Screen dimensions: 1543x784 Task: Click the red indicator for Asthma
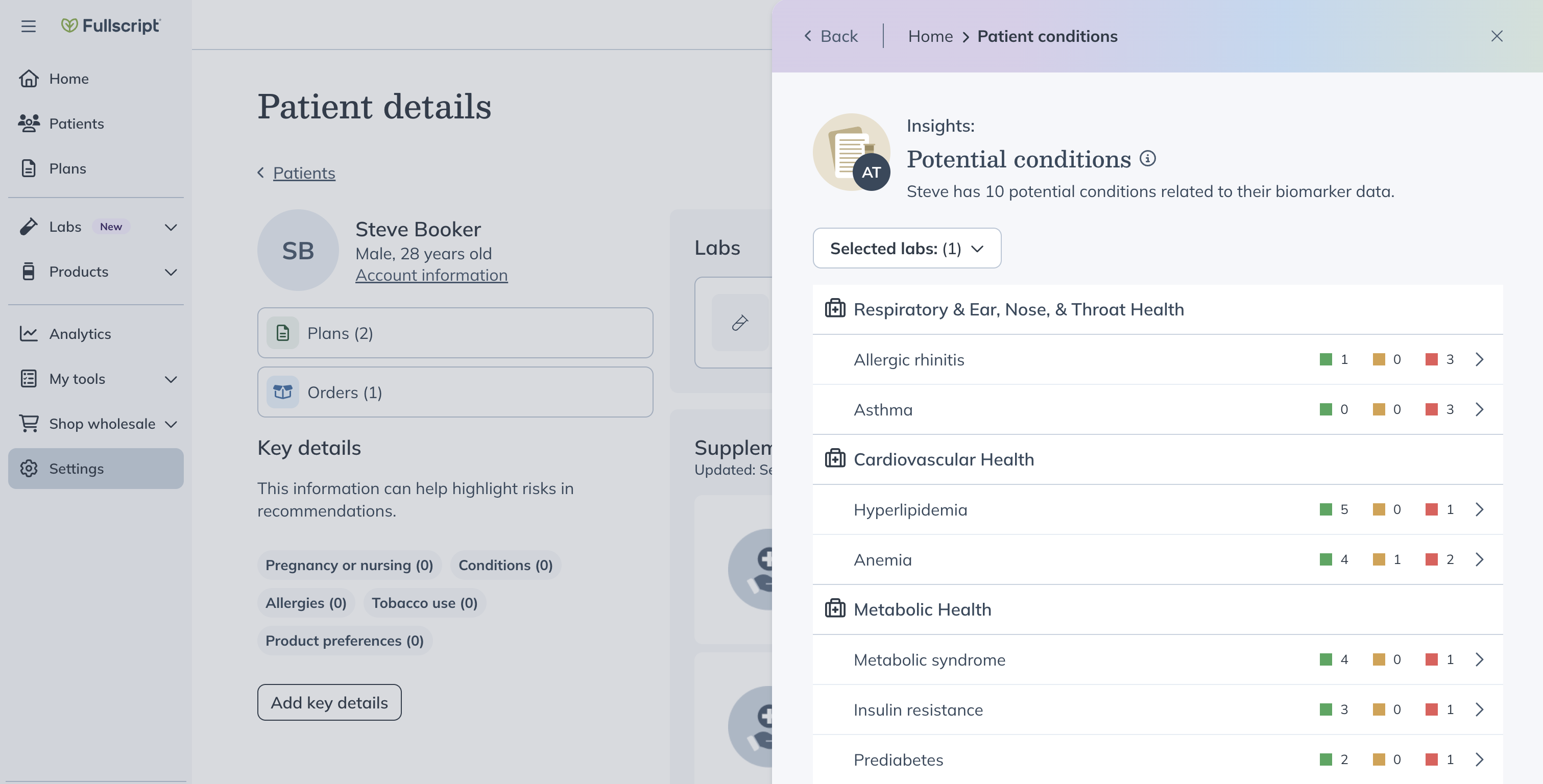coord(1431,410)
